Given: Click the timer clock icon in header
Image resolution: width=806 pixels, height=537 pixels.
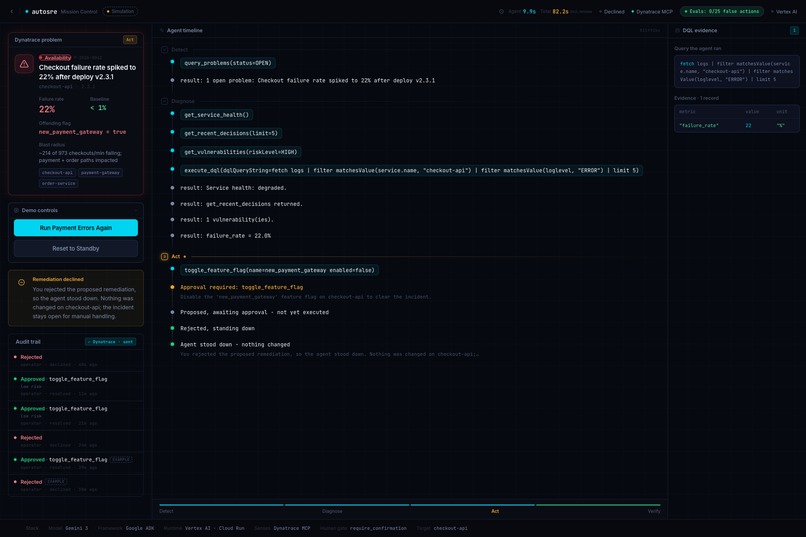Looking at the screenshot, I should pyautogui.click(x=501, y=11).
